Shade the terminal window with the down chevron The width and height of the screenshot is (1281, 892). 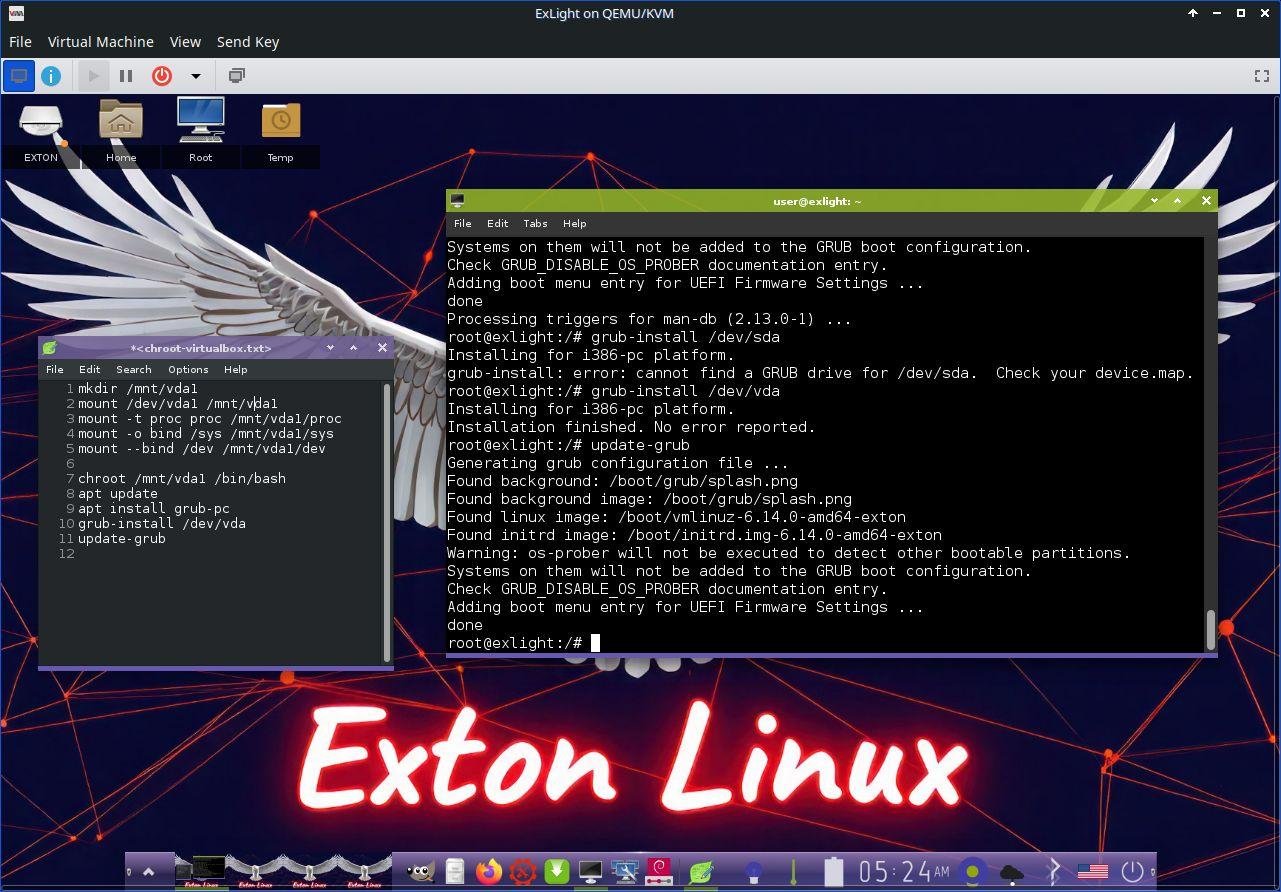(1154, 201)
